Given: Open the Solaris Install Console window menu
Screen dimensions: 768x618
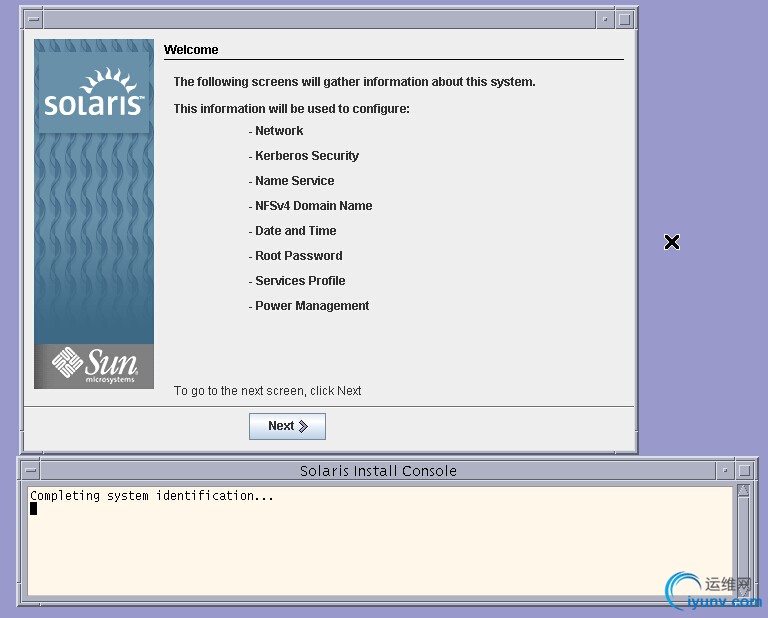Looking at the screenshot, I should (x=31, y=471).
